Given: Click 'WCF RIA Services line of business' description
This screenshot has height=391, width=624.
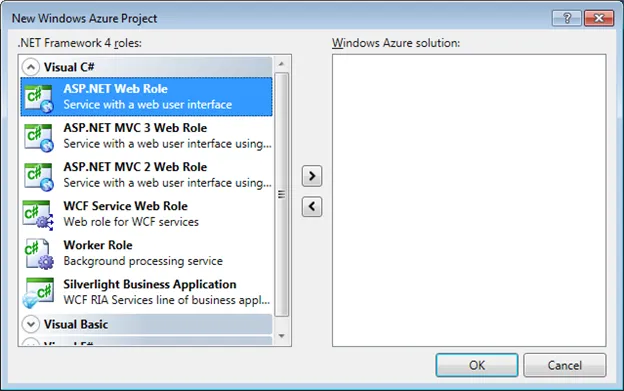Looking at the screenshot, I should click(167, 300).
